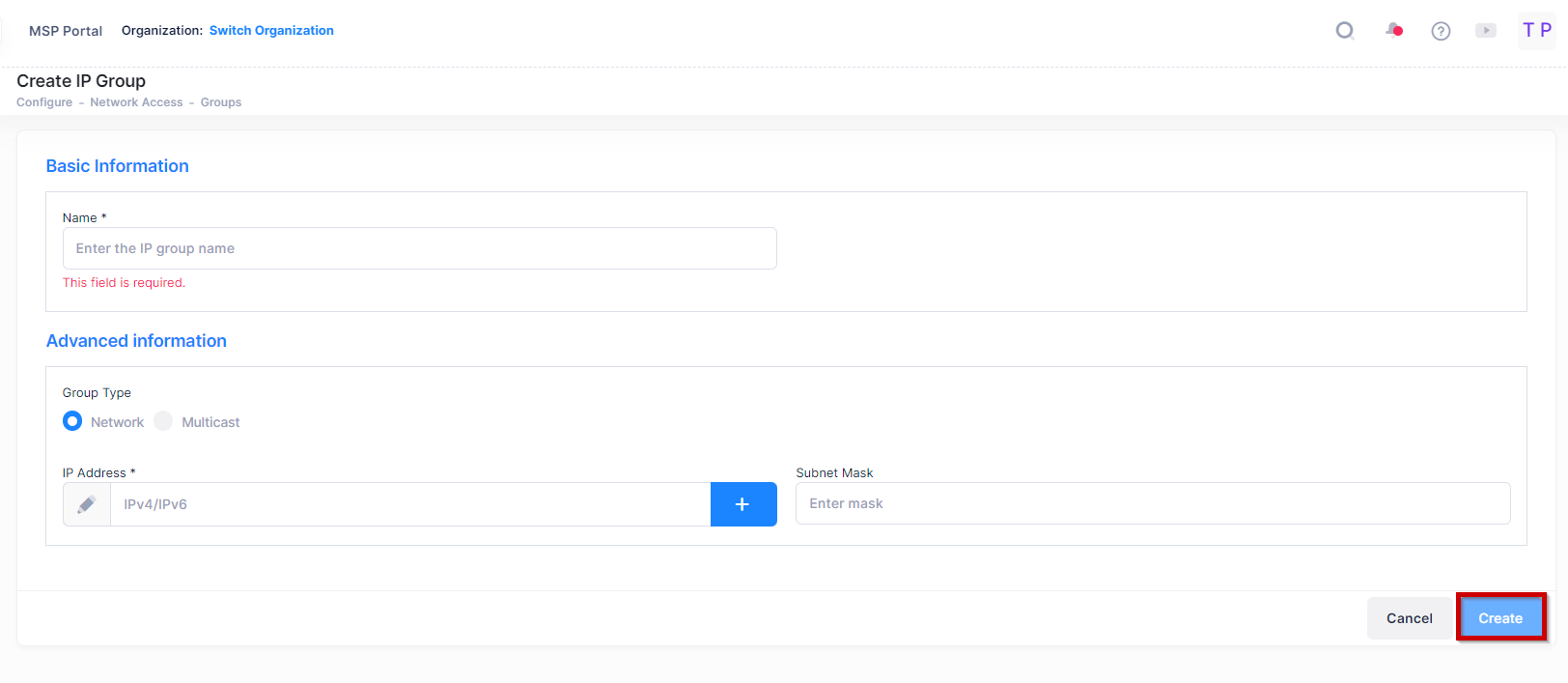
Task: Open the TP user profile avatar
Action: 1536,31
